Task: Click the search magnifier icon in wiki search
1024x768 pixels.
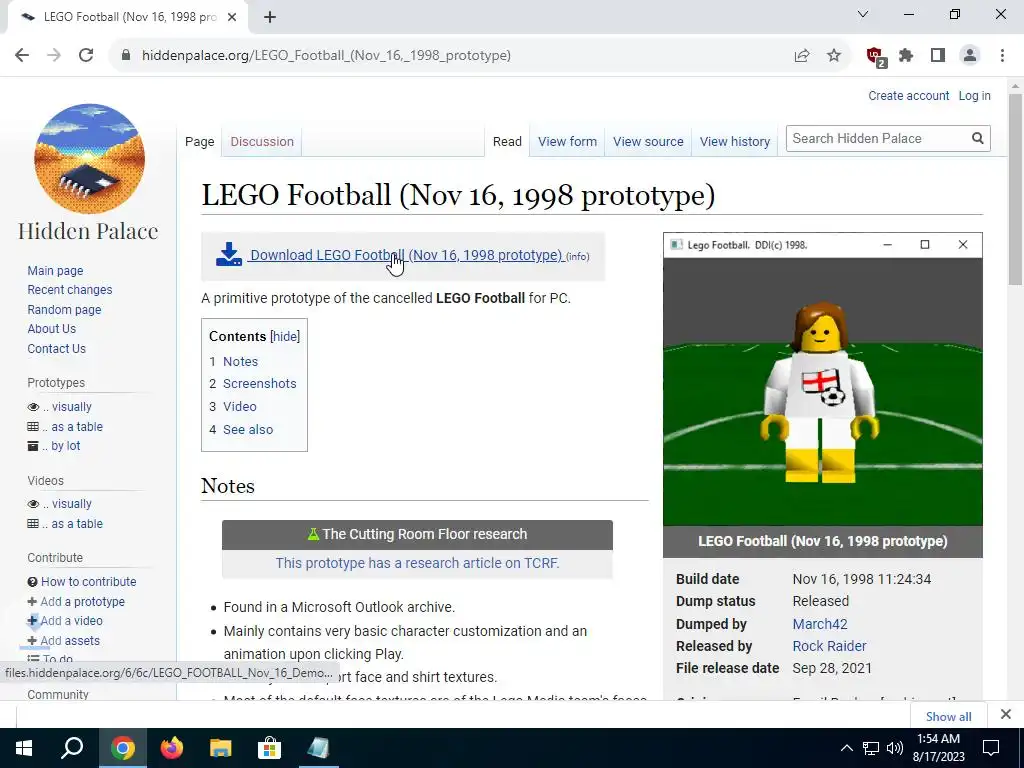Action: 978,138
